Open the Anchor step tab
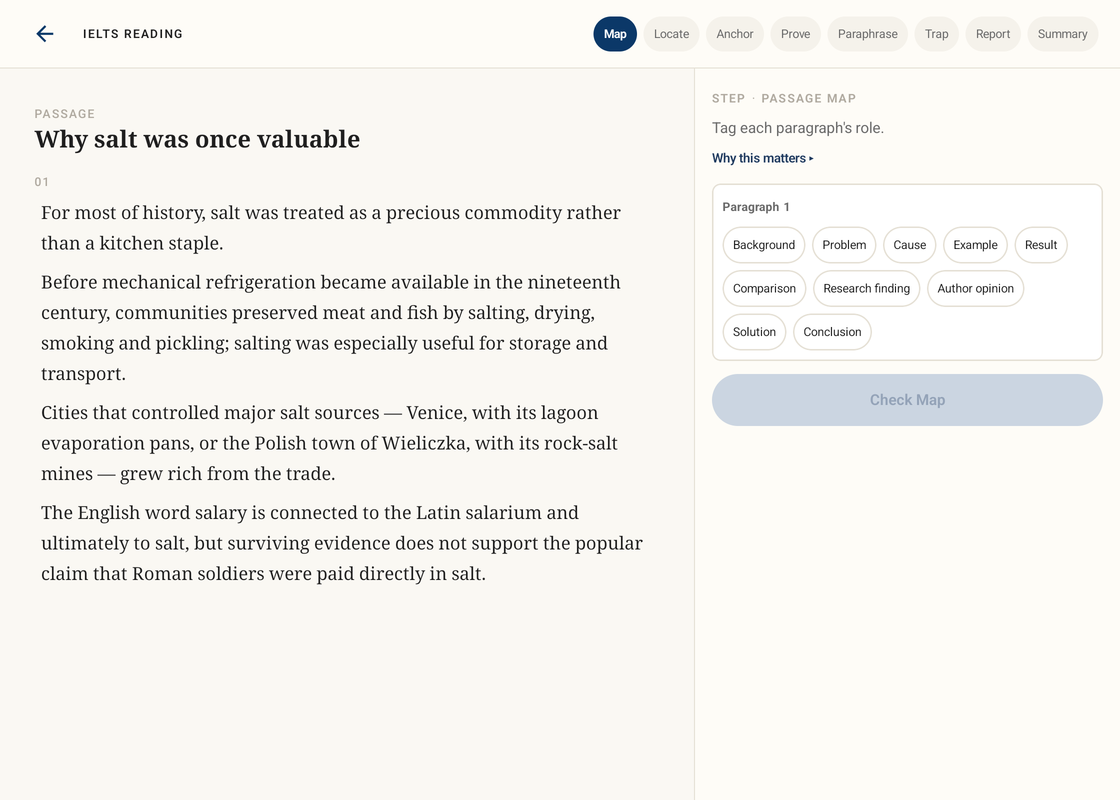Image resolution: width=1120 pixels, height=800 pixels. click(735, 34)
